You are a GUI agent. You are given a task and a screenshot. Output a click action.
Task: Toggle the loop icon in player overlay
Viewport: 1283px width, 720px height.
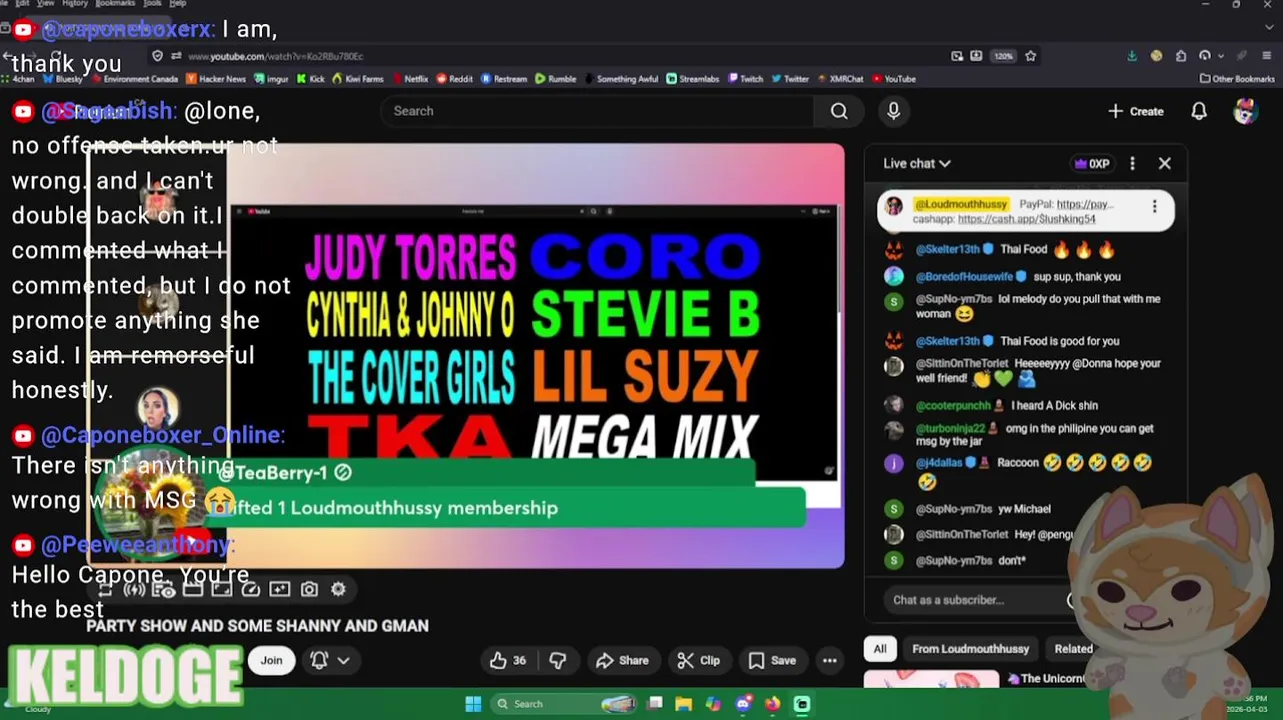pos(104,590)
